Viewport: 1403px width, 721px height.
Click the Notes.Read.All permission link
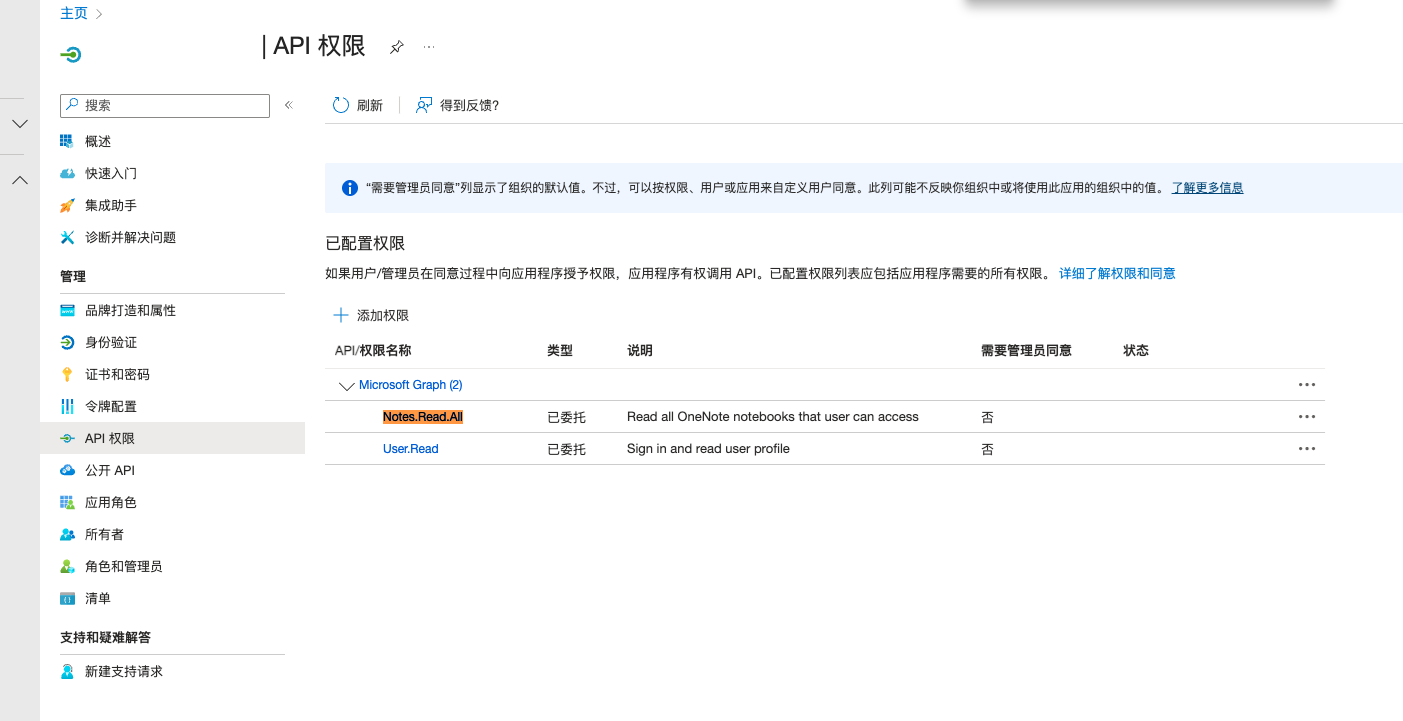(x=423, y=417)
